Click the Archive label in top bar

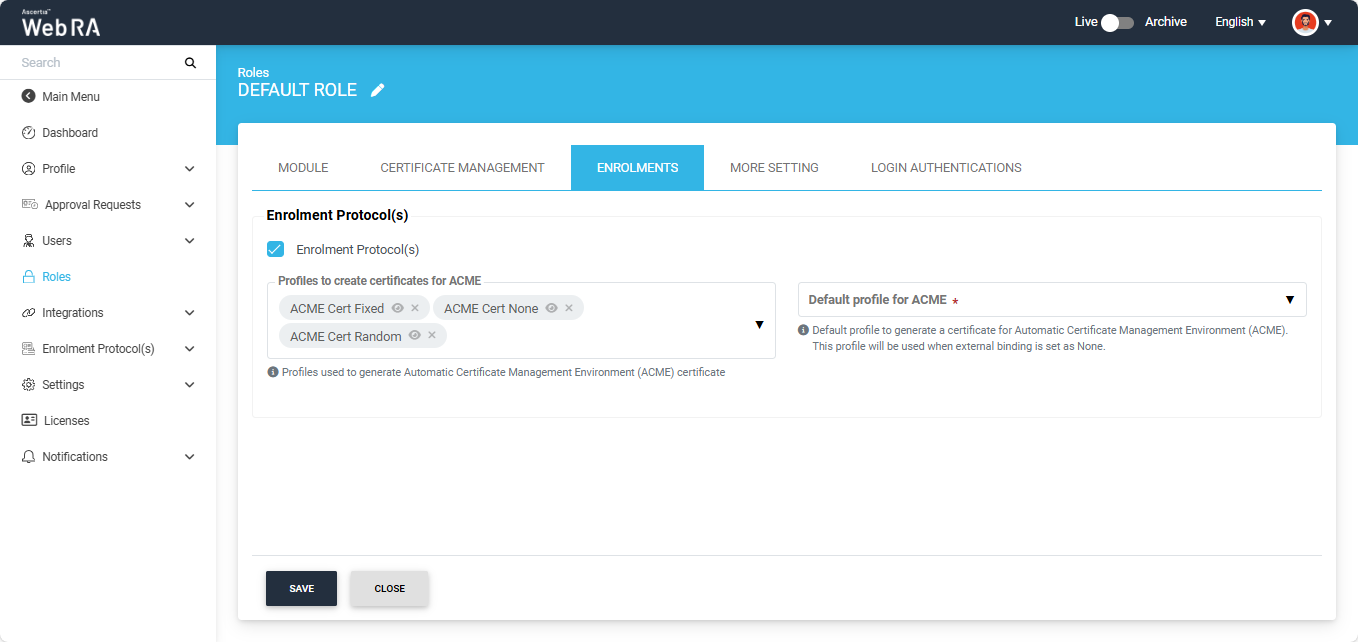1166,22
